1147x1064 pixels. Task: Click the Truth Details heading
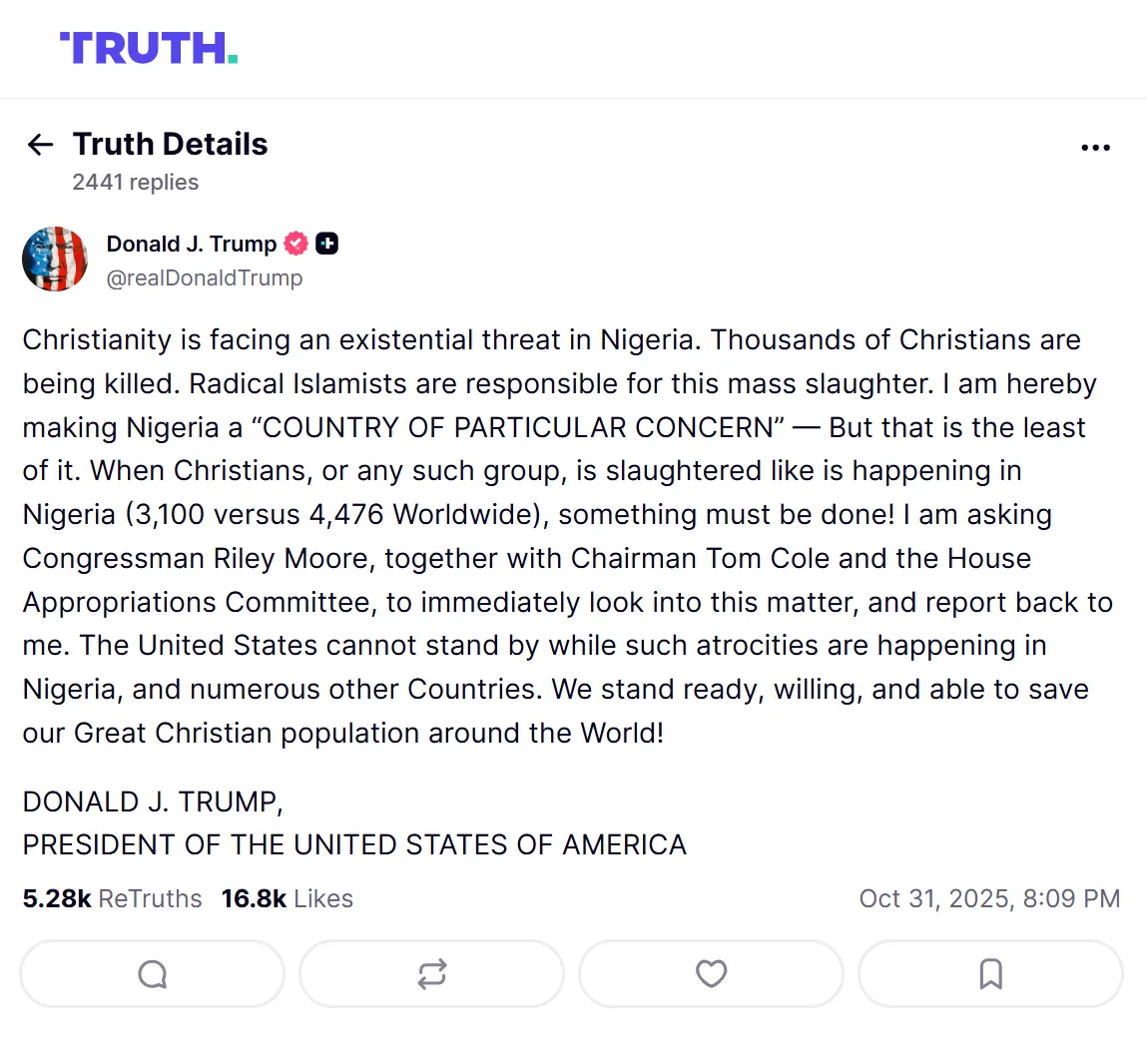[x=170, y=145]
